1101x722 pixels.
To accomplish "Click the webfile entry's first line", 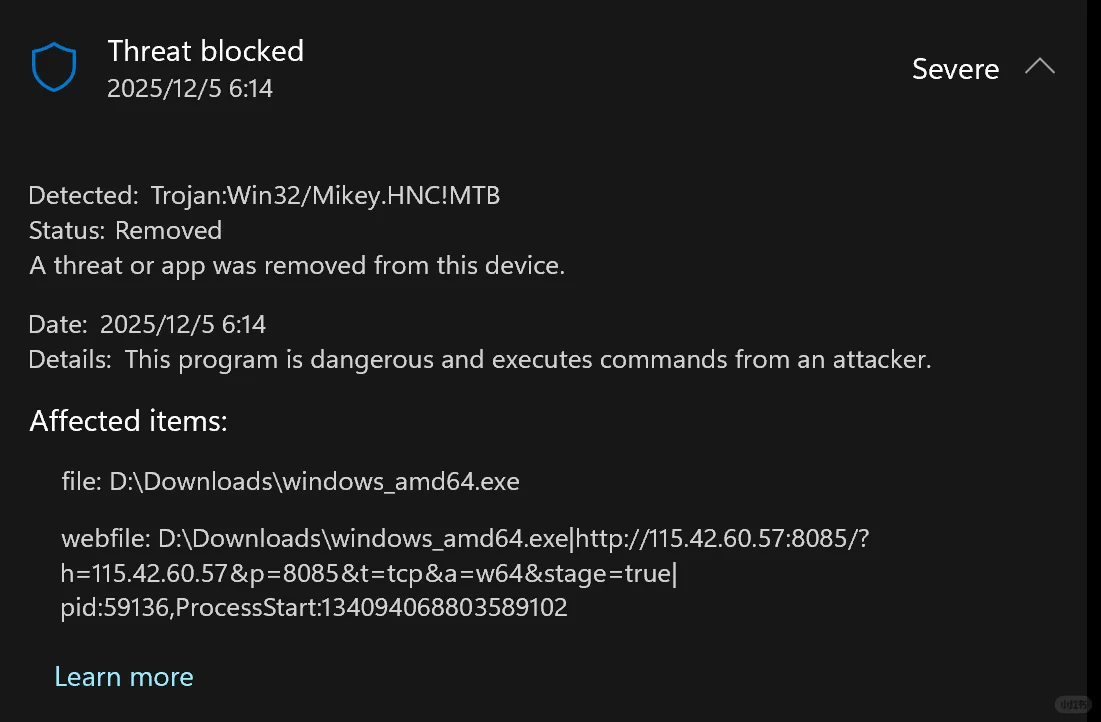I will 465,539.
